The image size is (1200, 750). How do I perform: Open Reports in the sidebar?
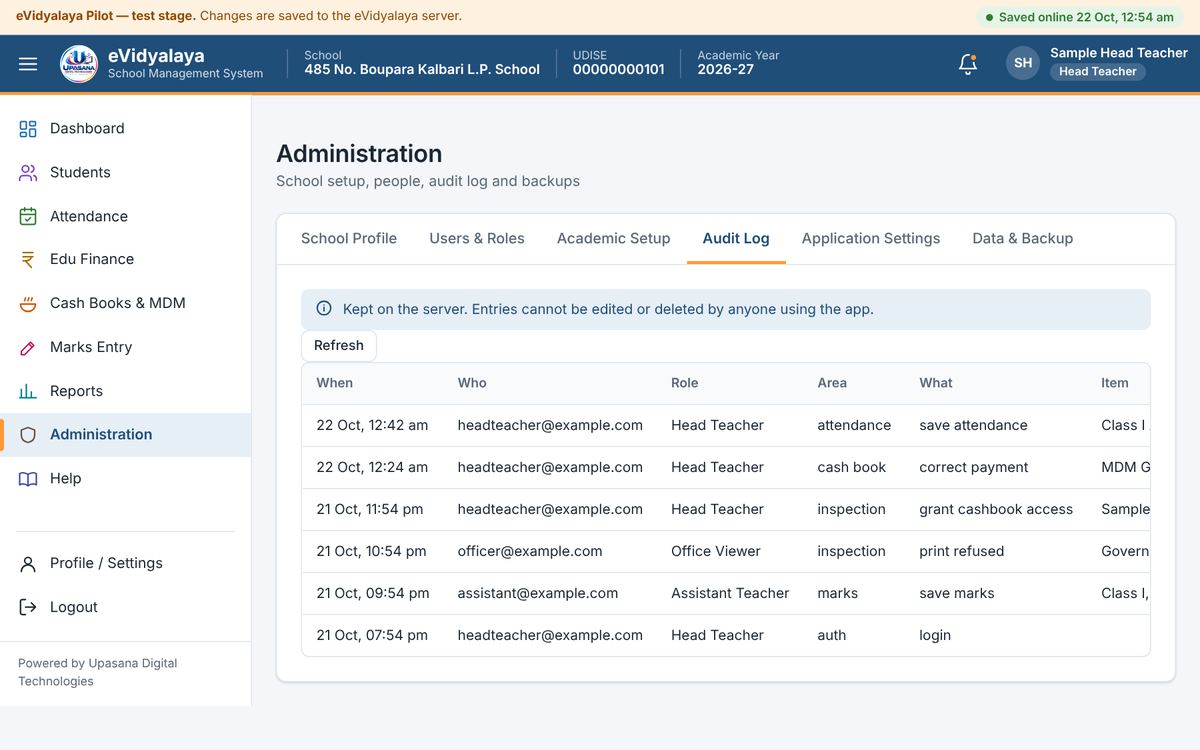point(125,391)
